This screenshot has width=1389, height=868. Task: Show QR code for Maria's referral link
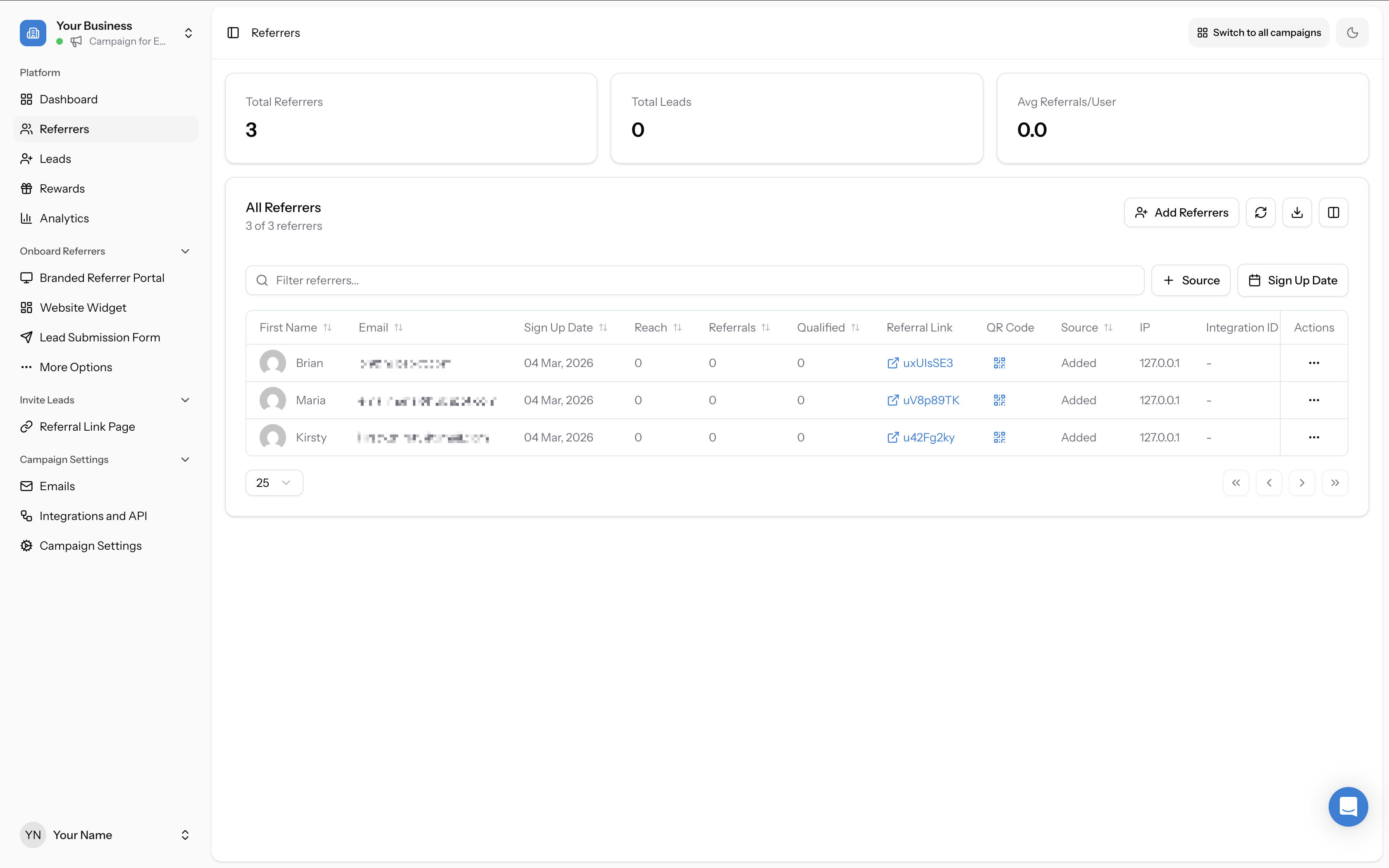999,400
